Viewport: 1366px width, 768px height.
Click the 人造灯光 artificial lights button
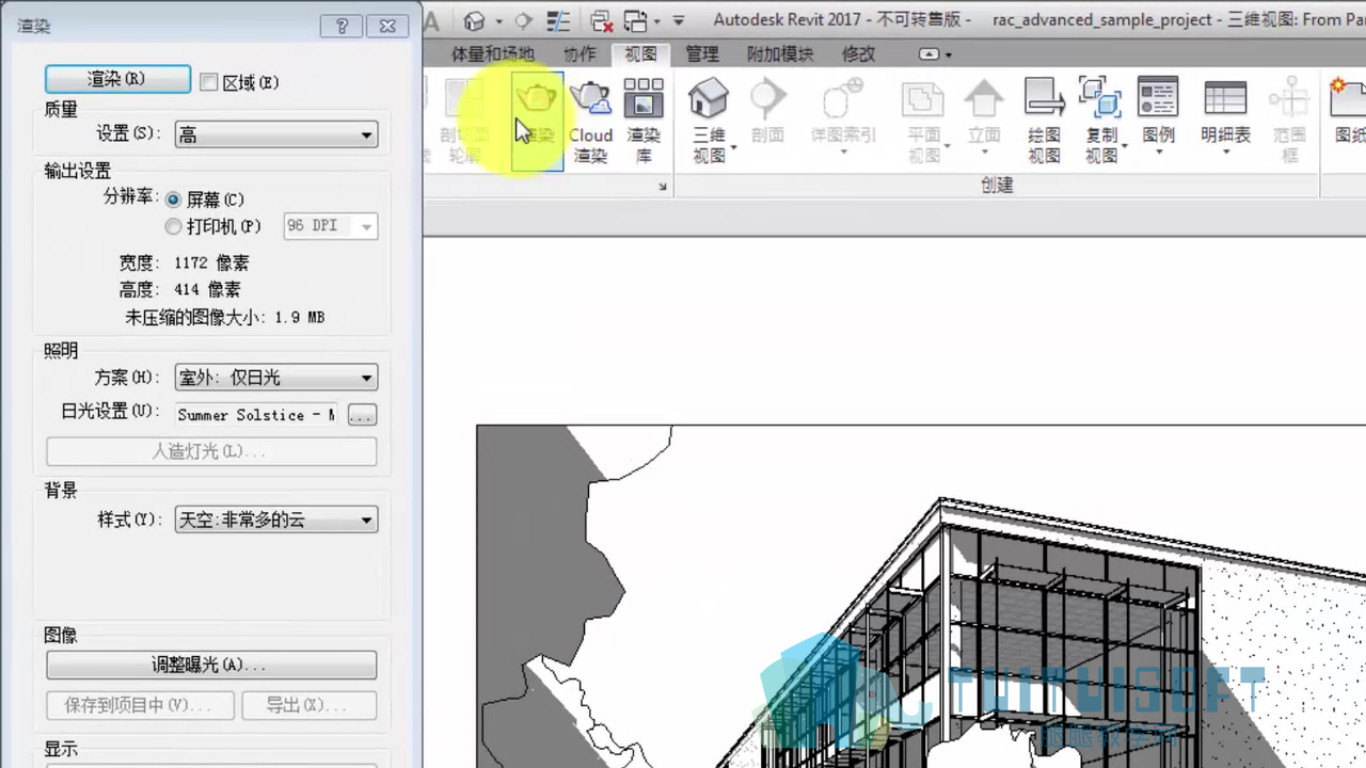pyautogui.click(x=211, y=452)
